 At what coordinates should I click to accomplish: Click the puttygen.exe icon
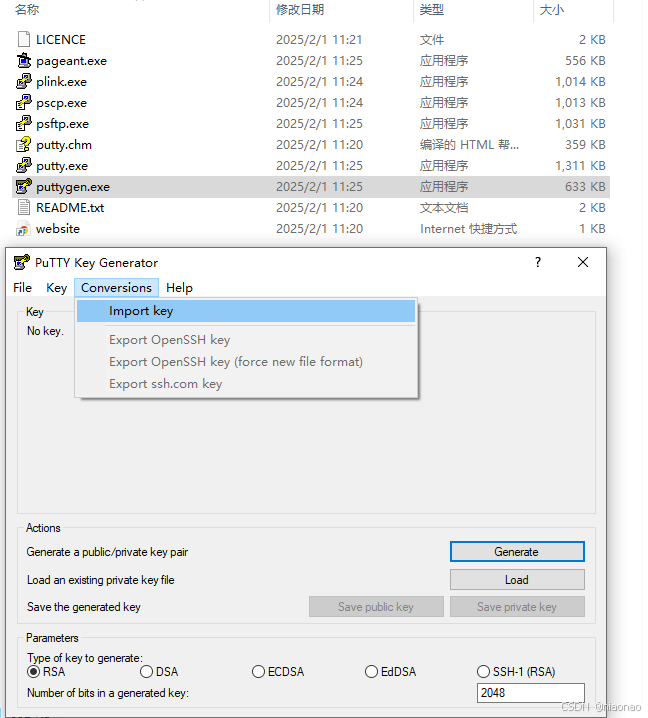tap(24, 187)
